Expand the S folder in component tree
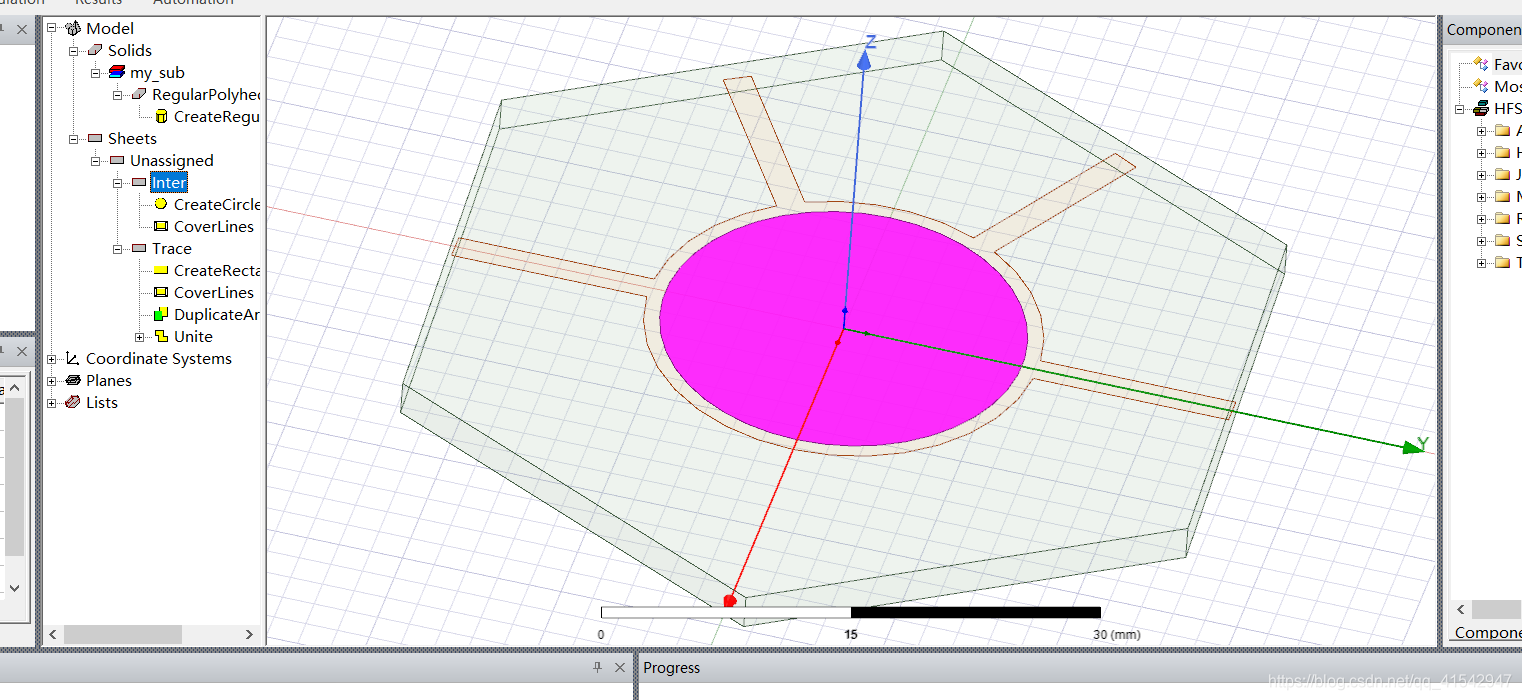1522x700 pixels. point(1482,240)
